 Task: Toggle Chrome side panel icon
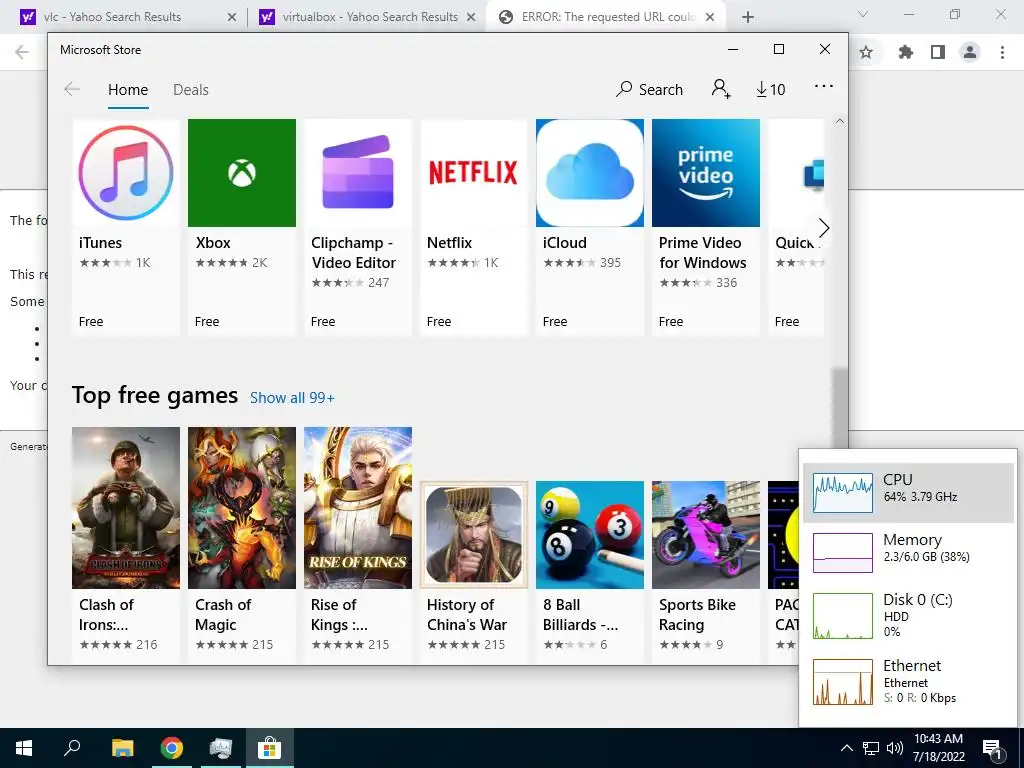click(938, 52)
